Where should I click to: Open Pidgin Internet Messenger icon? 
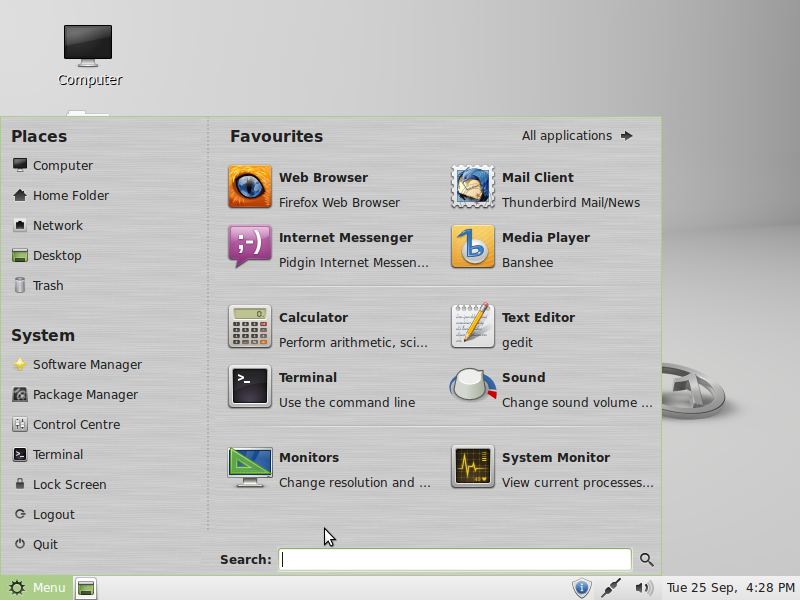point(249,246)
